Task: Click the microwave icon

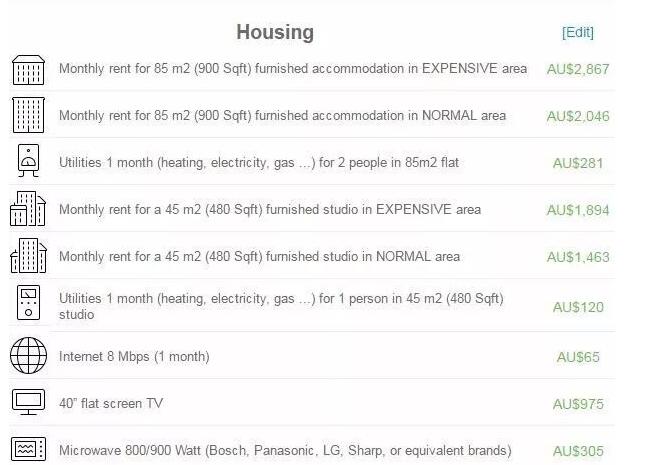Action: point(27,449)
